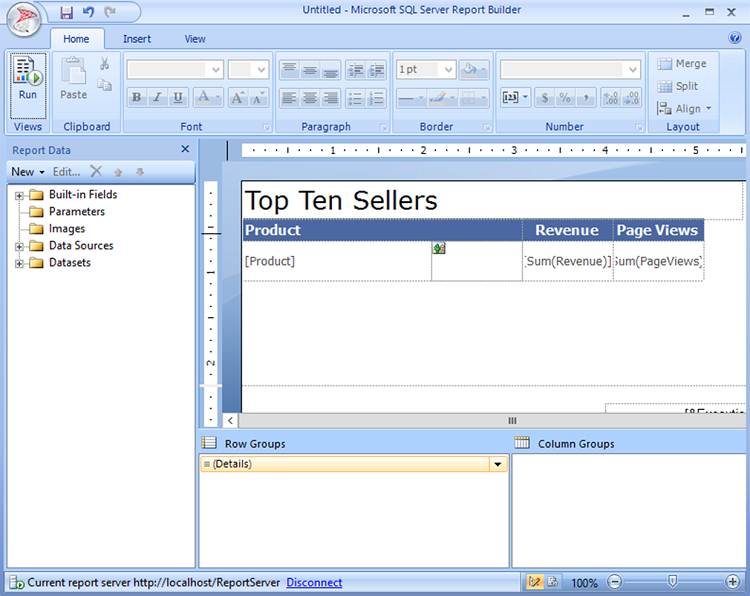This screenshot has width=750, height=596.
Task: Open the Align dropdown in Layout
Action: (x=684, y=109)
